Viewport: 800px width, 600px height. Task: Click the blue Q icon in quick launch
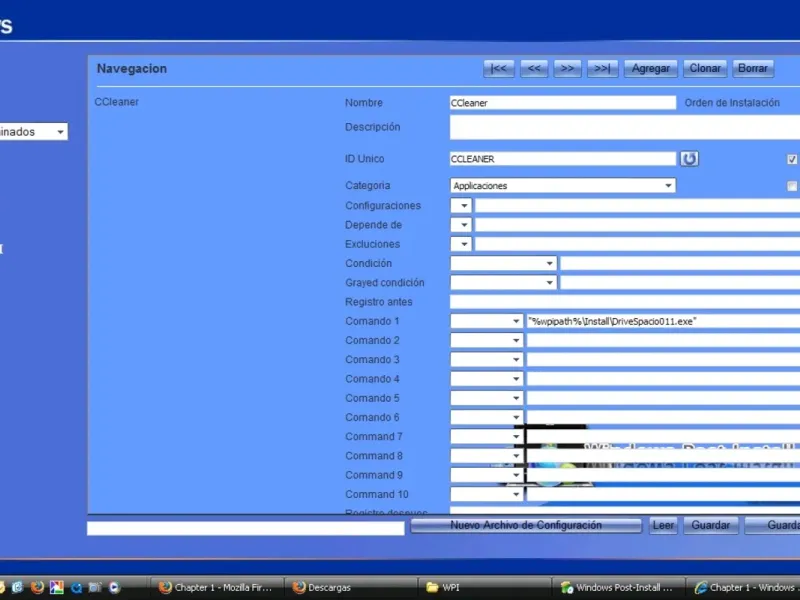77,588
